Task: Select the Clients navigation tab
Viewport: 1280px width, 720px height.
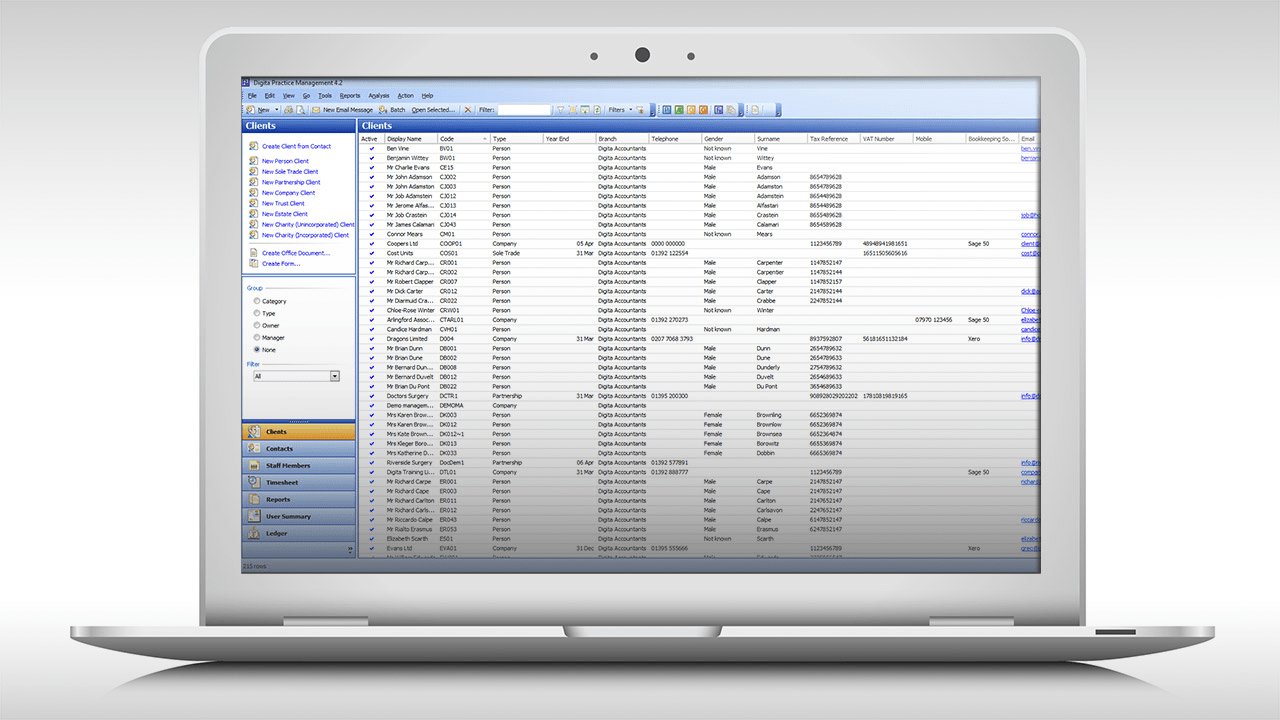Action: click(298, 432)
